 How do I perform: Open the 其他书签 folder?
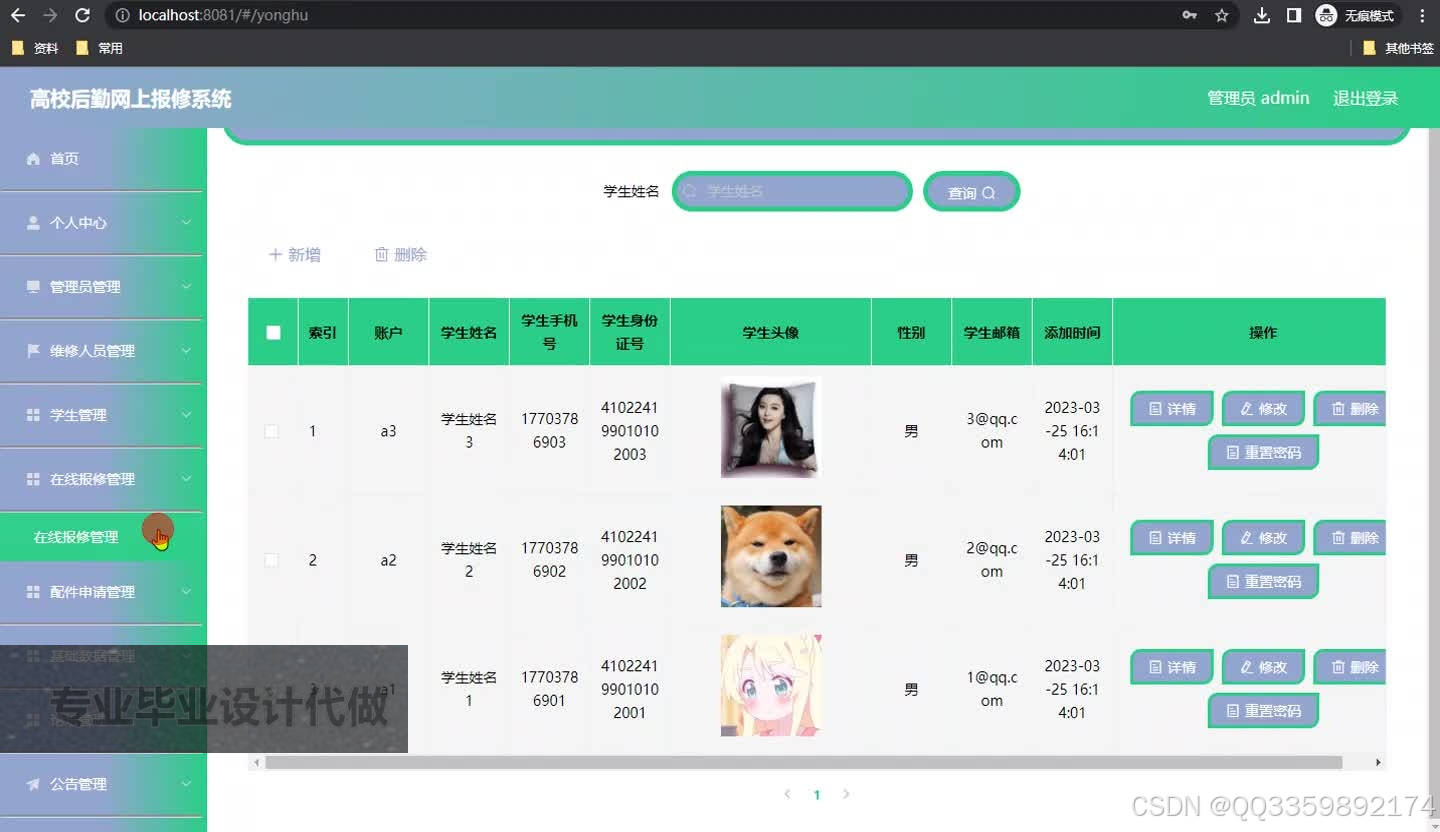tap(1398, 48)
